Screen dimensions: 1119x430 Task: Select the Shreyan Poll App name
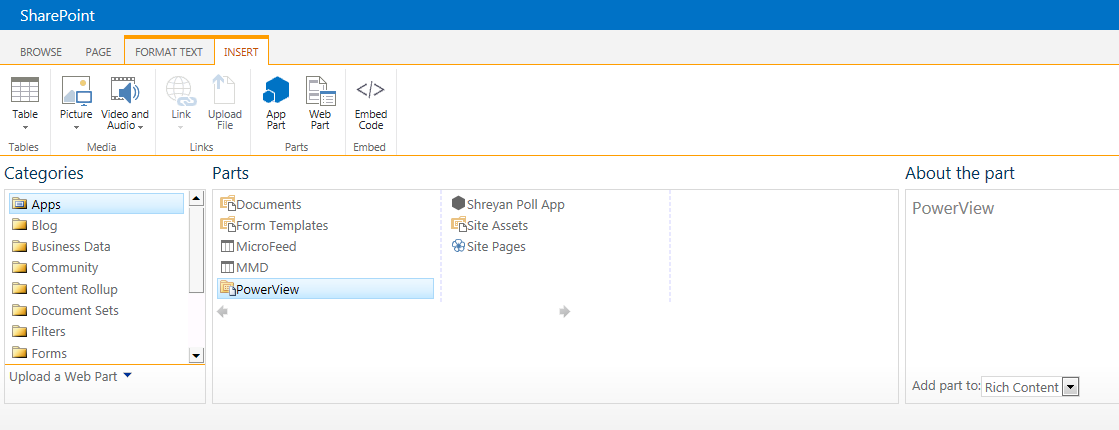(515, 205)
